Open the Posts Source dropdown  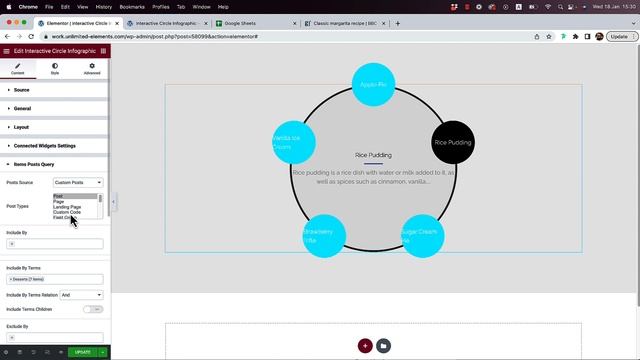(x=78, y=182)
